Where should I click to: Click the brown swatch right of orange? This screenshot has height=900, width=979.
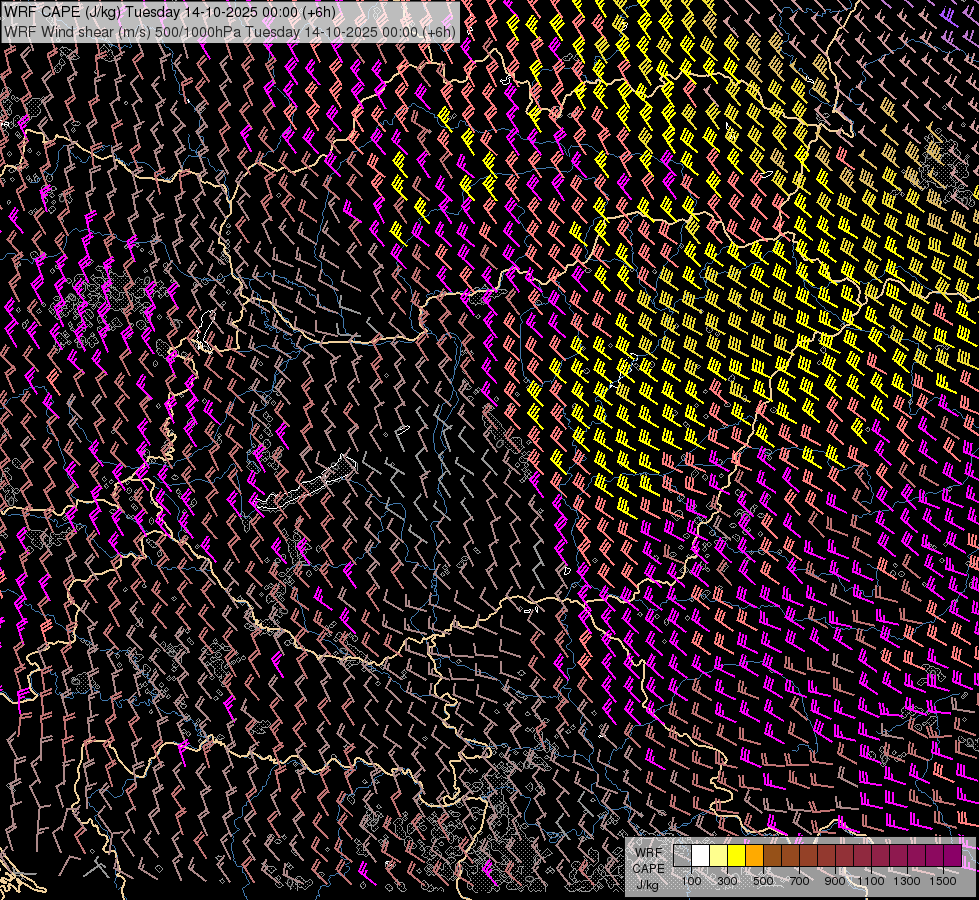772,856
